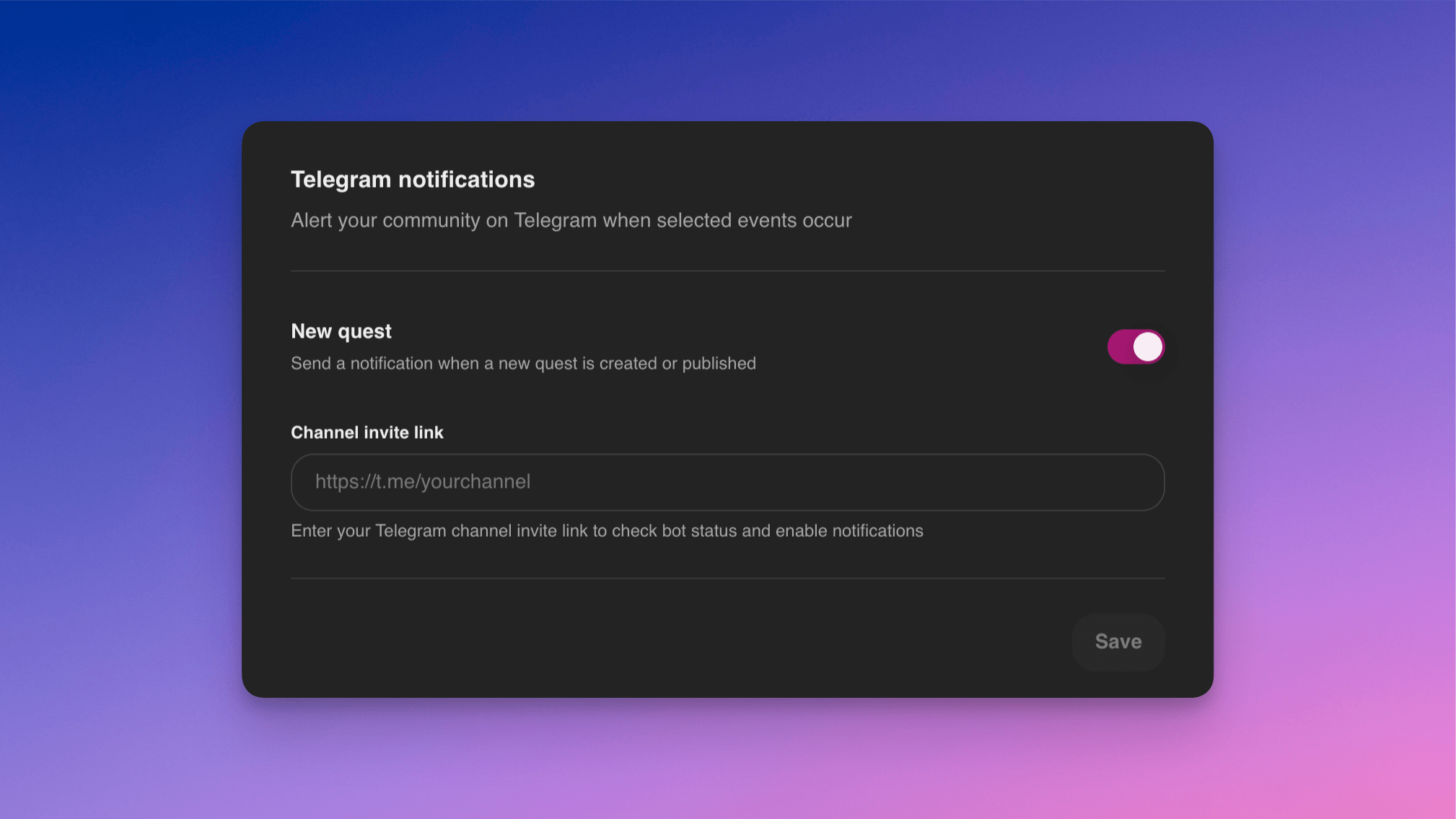Screen dimensions: 1456x819
Task: Click the word "notifications" in the card title
Action: (466, 180)
